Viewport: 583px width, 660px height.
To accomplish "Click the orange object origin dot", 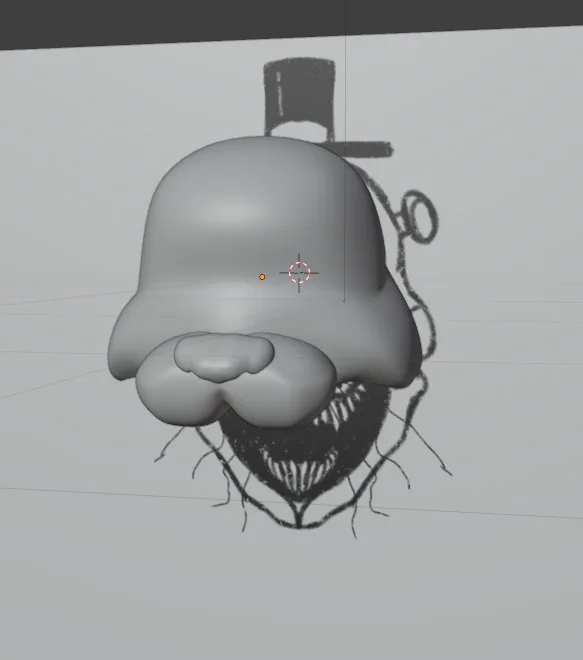I will pyautogui.click(x=262, y=277).
